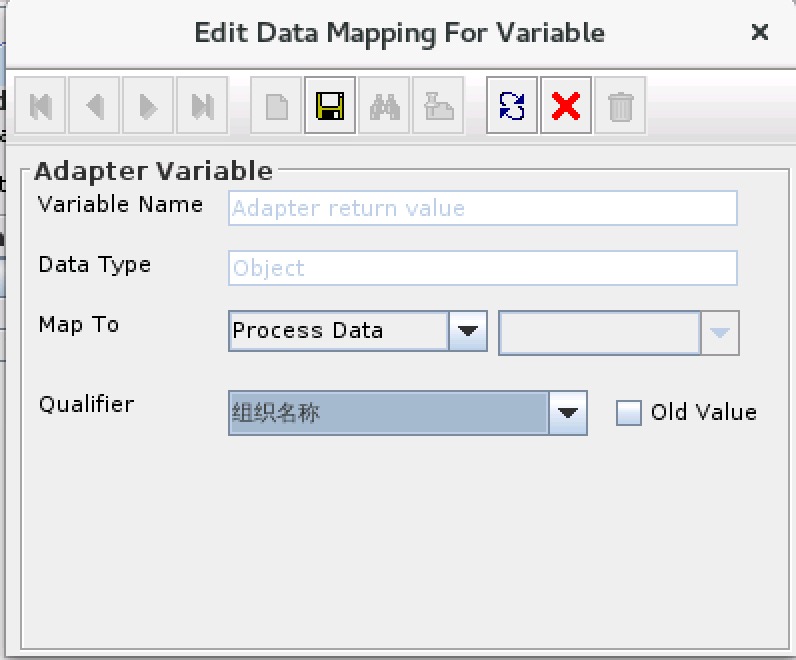Jump to the last record icon
This screenshot has height=660, width=796.
[x=202, y=106]
